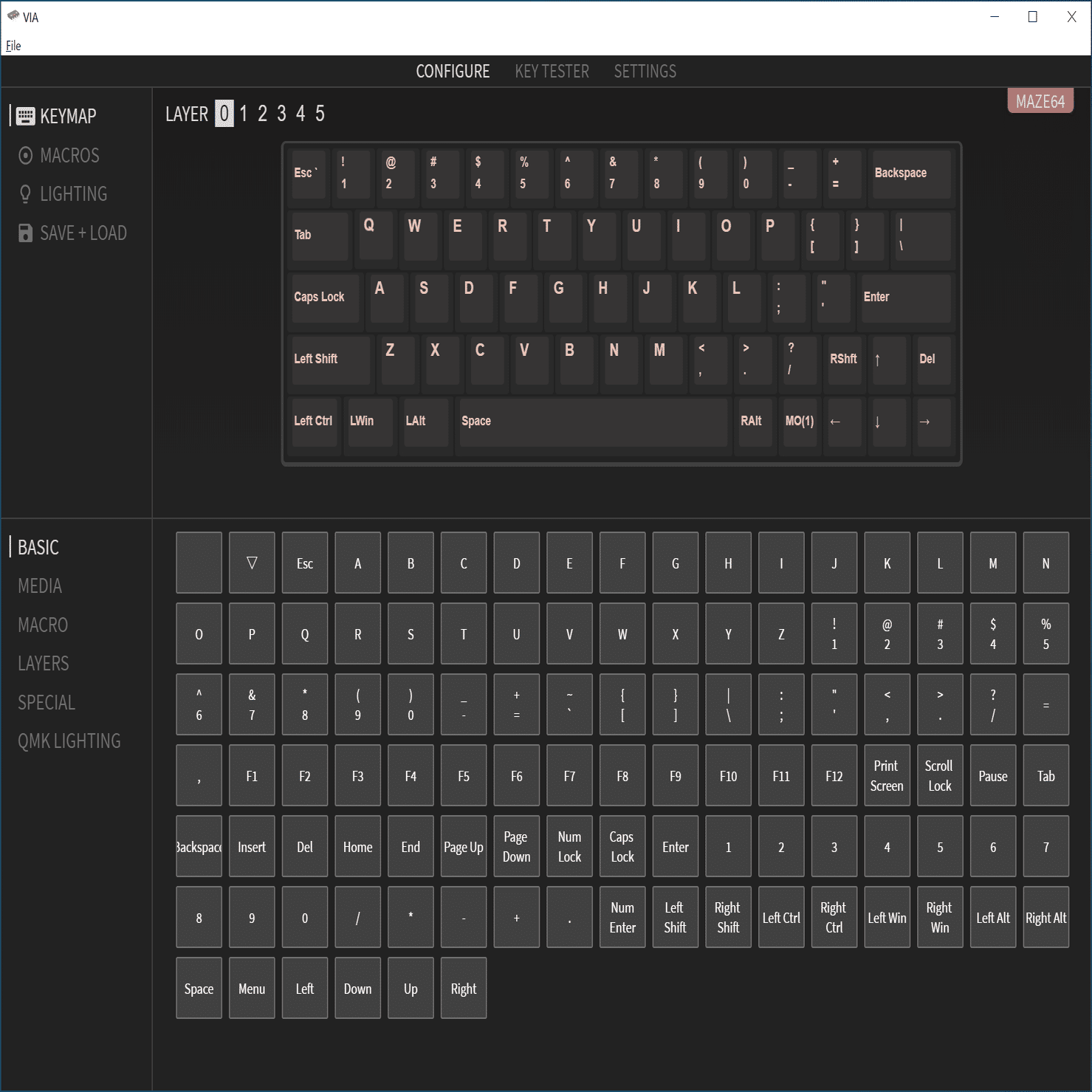Screen dimensions: 1092x1092
Task: Choose the blank empty keycode
Action: coord(199,563)
